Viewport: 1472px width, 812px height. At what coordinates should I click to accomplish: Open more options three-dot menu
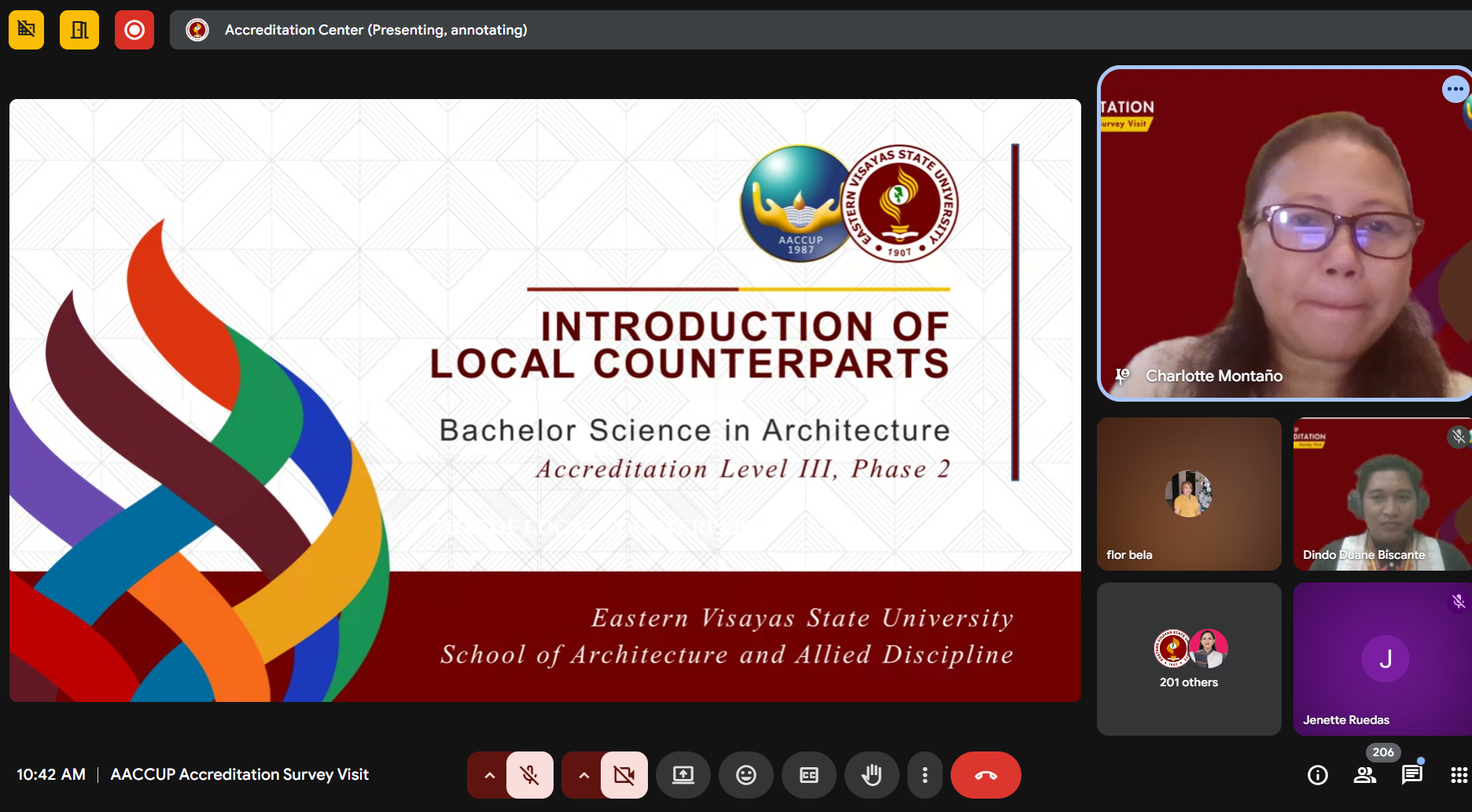[x=925, y=775]
